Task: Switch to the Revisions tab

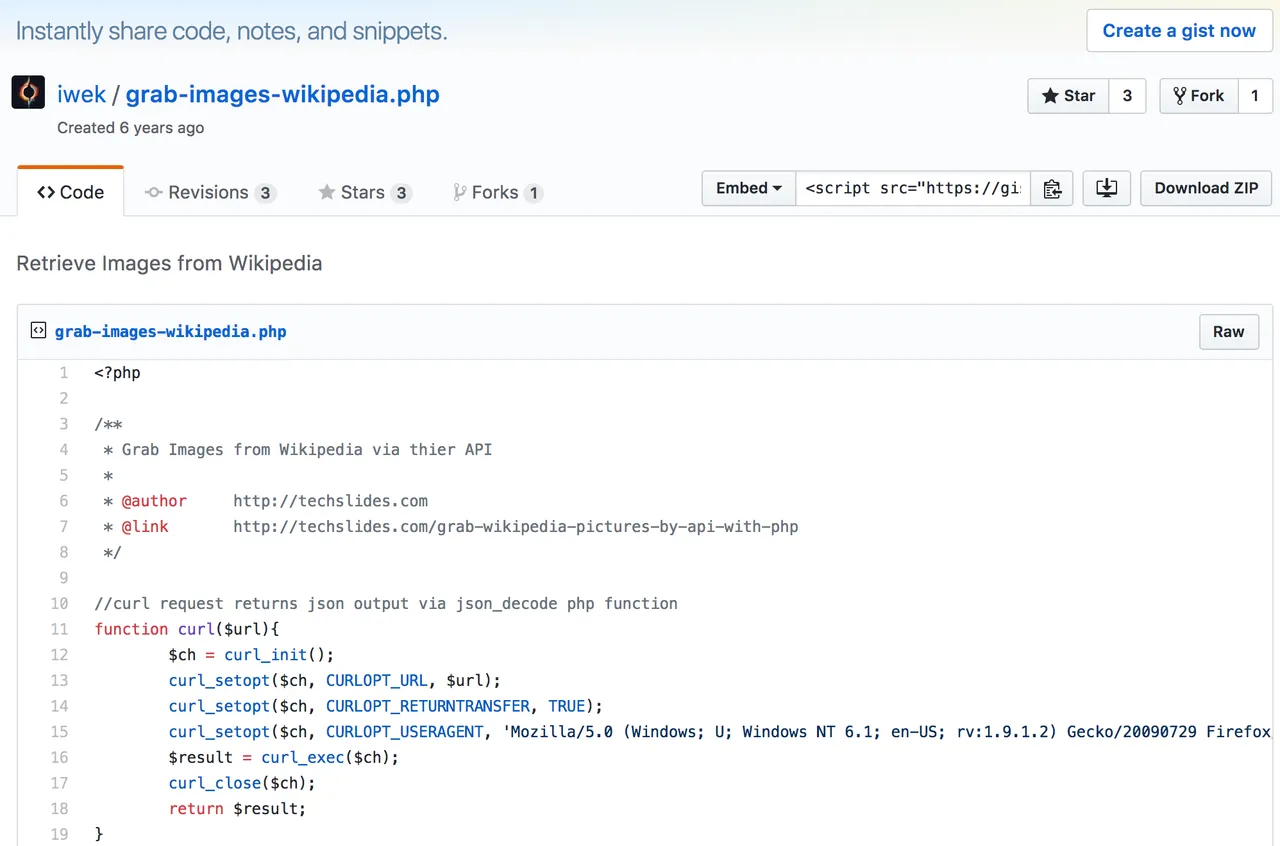Action: click(209, 192)
